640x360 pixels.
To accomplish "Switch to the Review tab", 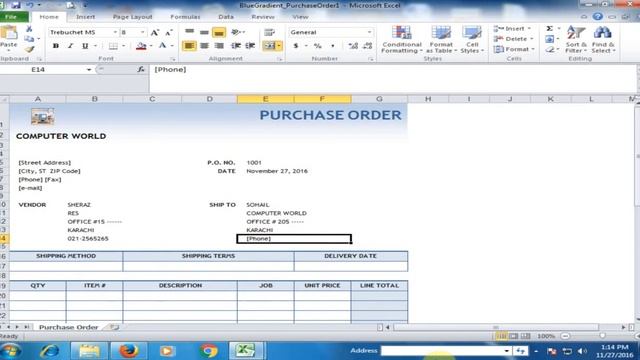I will coord(262,17).
